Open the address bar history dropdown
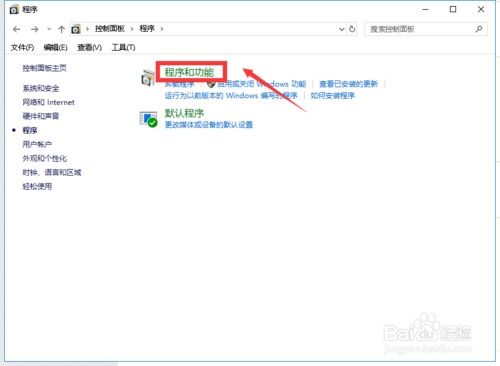 point(342,29)
